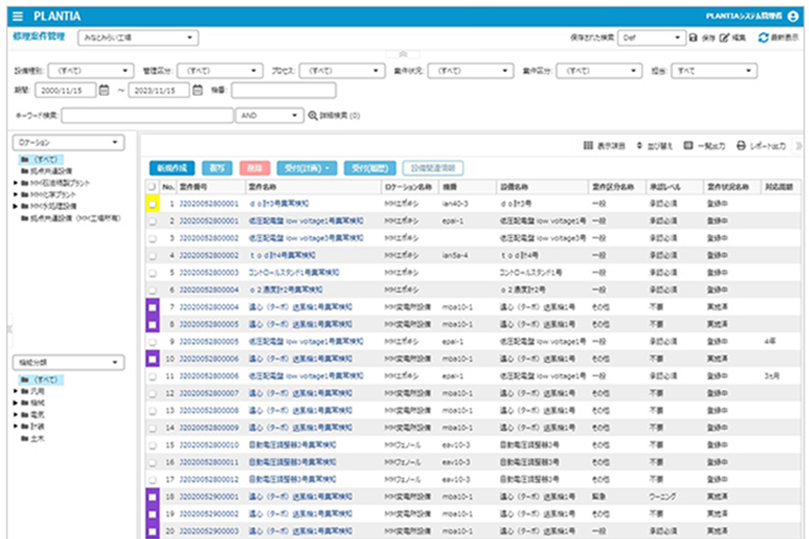Click the start date field 2000/11/15
Image resolution: width=809 pixels, height=539 pixels.
[x=66, y=90]
